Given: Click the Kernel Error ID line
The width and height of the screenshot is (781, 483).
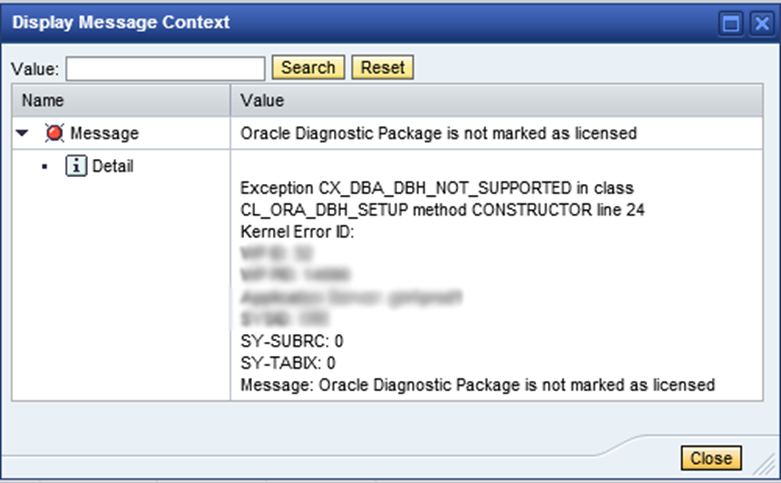Looking at the screenshot, I should point(297,232).
